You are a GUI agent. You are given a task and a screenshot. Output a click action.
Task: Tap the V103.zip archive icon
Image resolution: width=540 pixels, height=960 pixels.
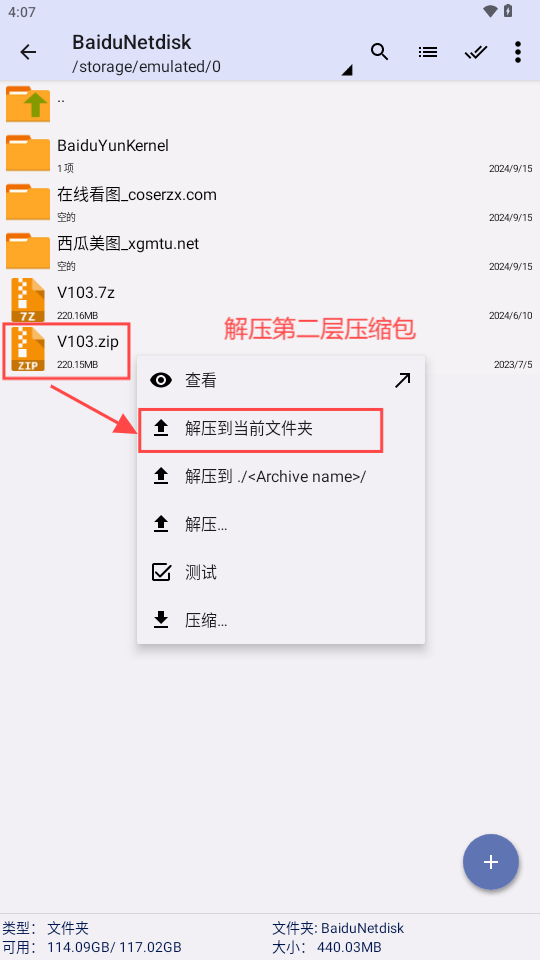[x=28, y=349]
